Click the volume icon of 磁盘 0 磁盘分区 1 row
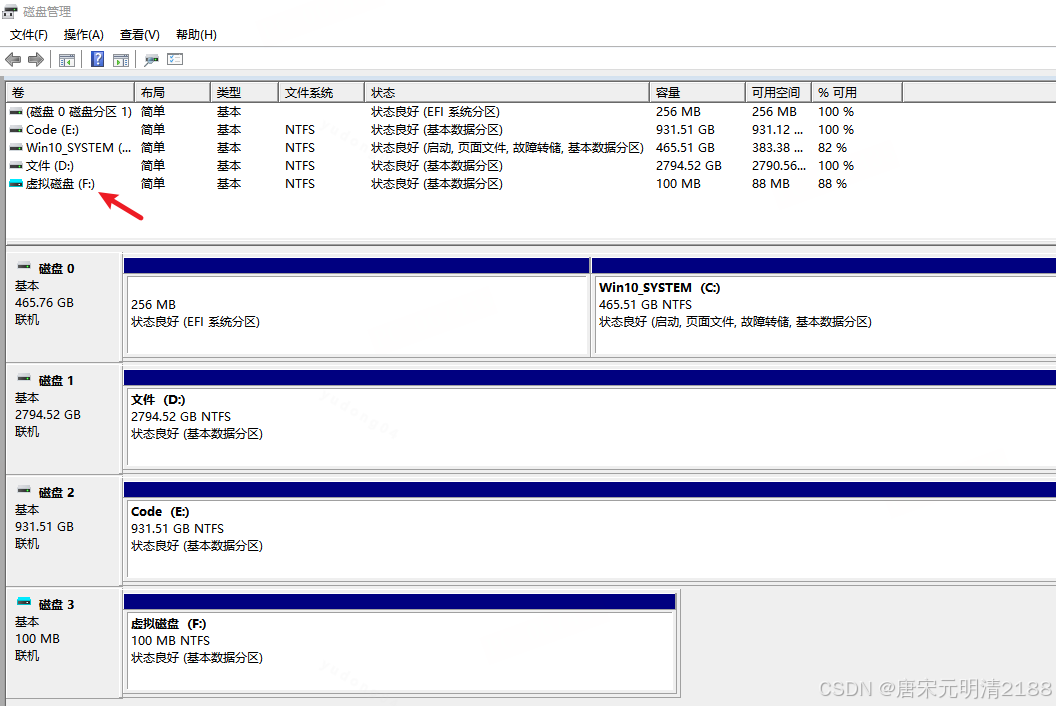This screenshot has width=1056, height=706. coord(16,112)
